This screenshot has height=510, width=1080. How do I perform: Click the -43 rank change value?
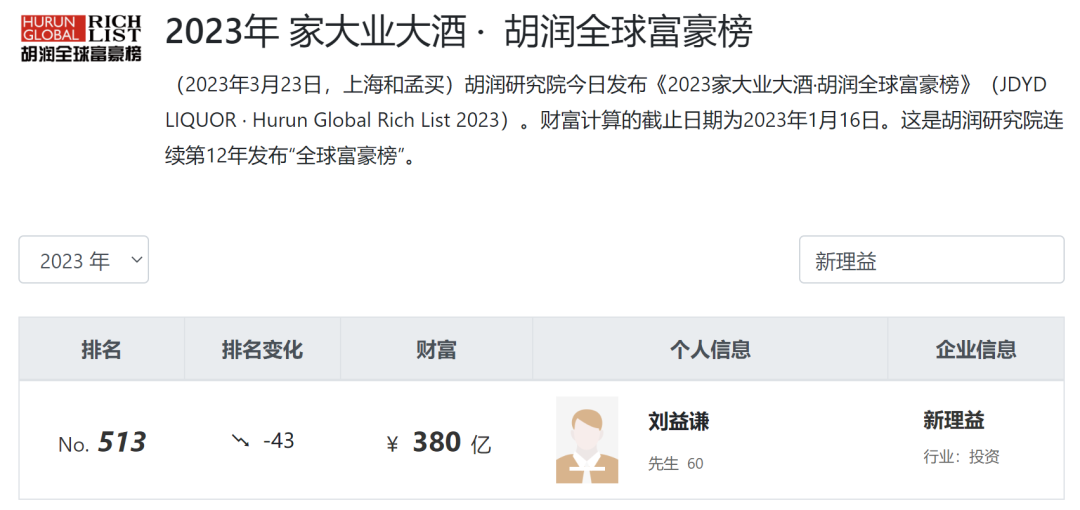point(278,441)
